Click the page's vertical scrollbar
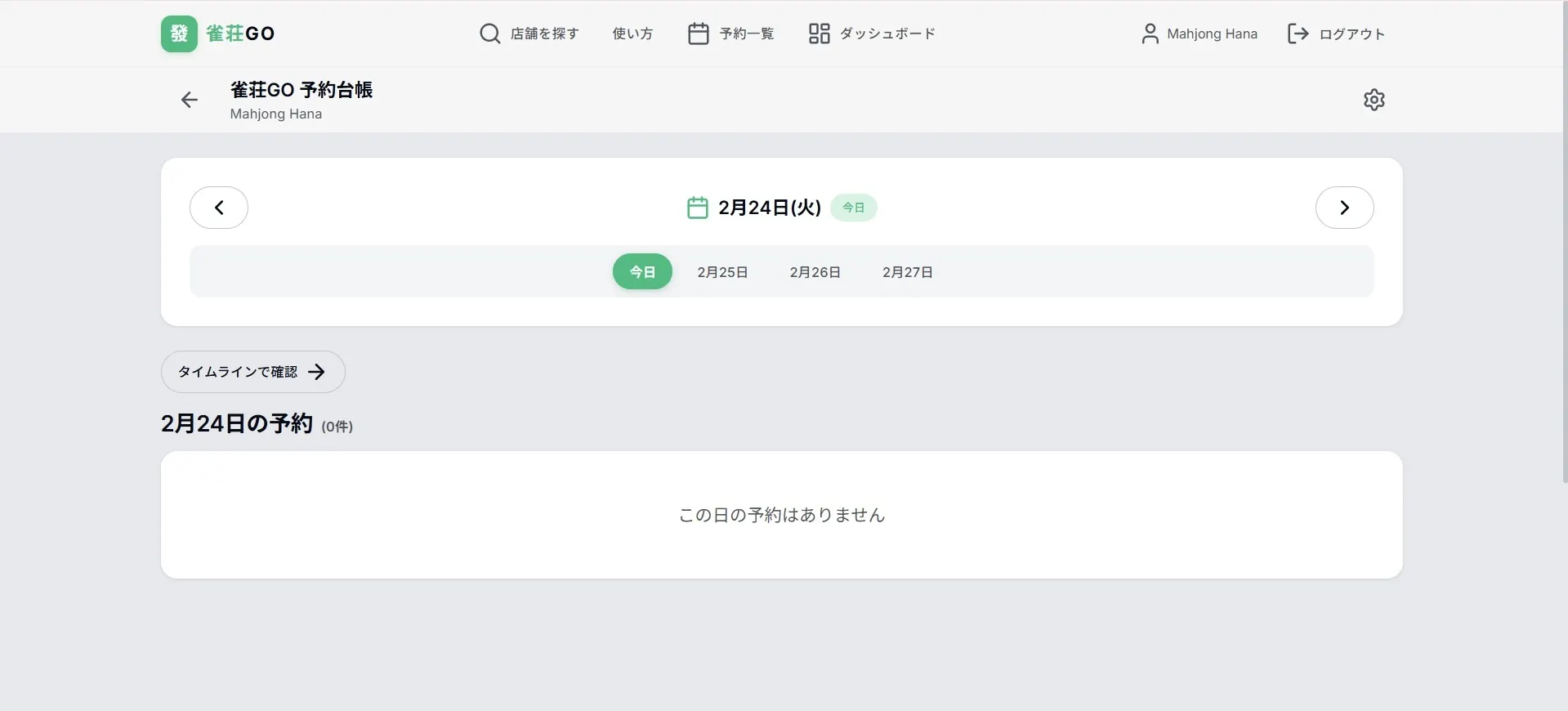This screenshot has height=711, width=1568. click(1564, 245)
